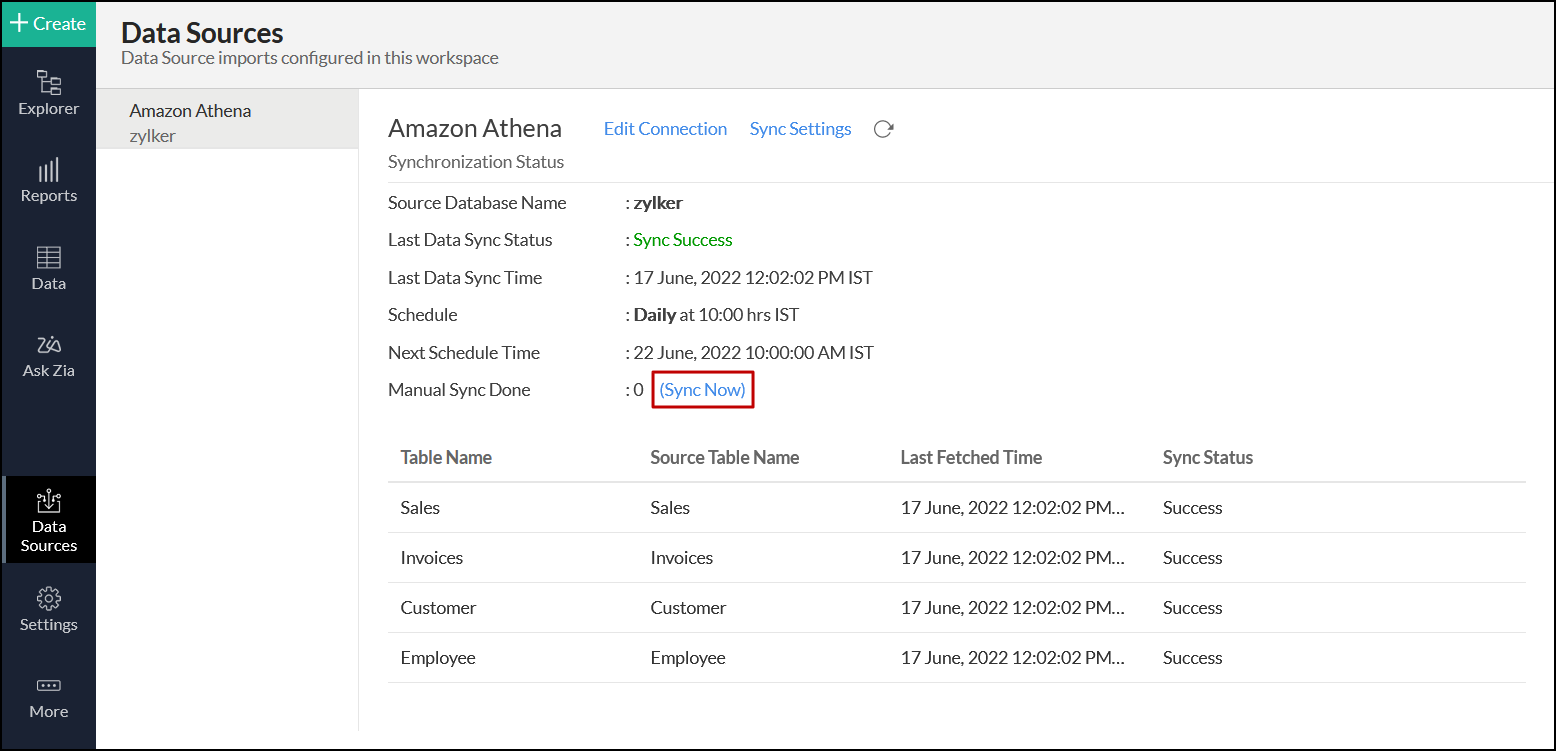Select the Sales table row
The image size is (1556, 751).
pyautogui.click(x=420, y=508)
